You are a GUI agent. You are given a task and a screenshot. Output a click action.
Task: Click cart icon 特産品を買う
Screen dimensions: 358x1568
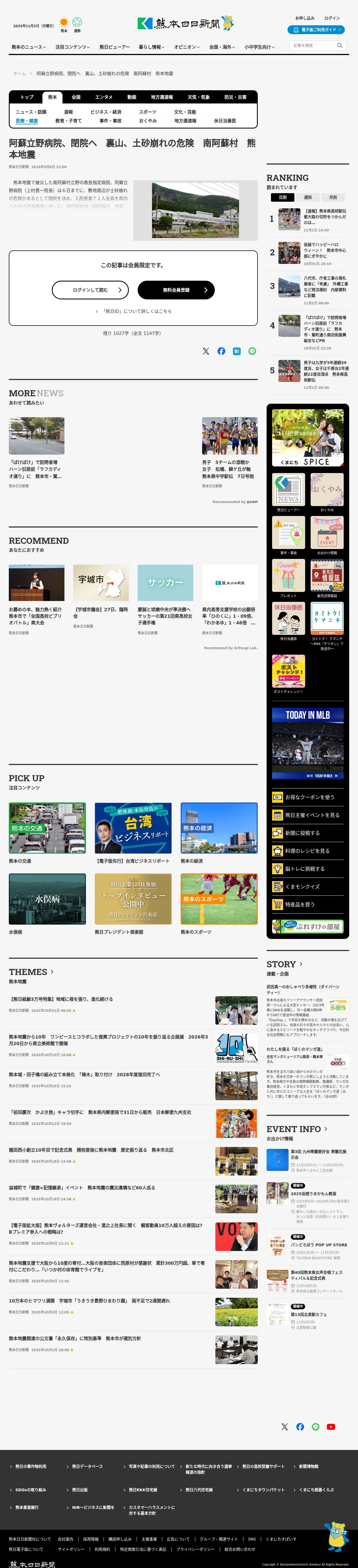(x=277, y=905)
